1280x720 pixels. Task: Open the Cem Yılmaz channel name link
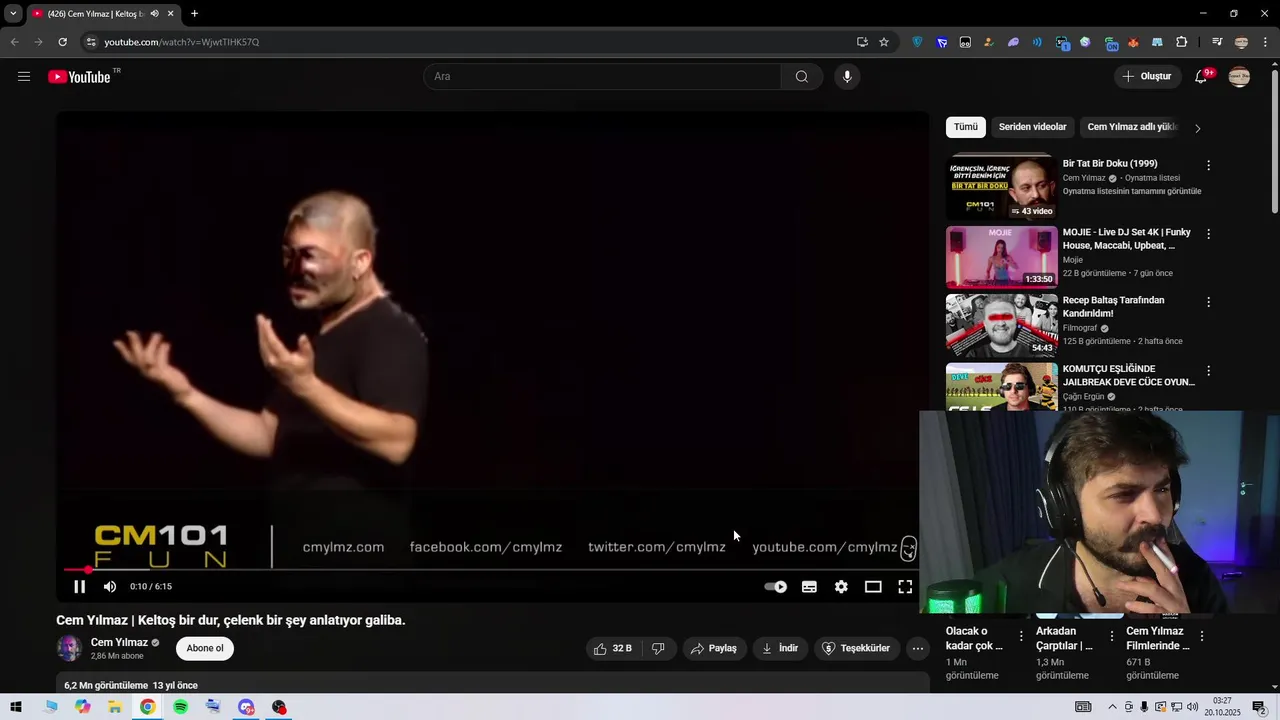click(x=119, y=643)
